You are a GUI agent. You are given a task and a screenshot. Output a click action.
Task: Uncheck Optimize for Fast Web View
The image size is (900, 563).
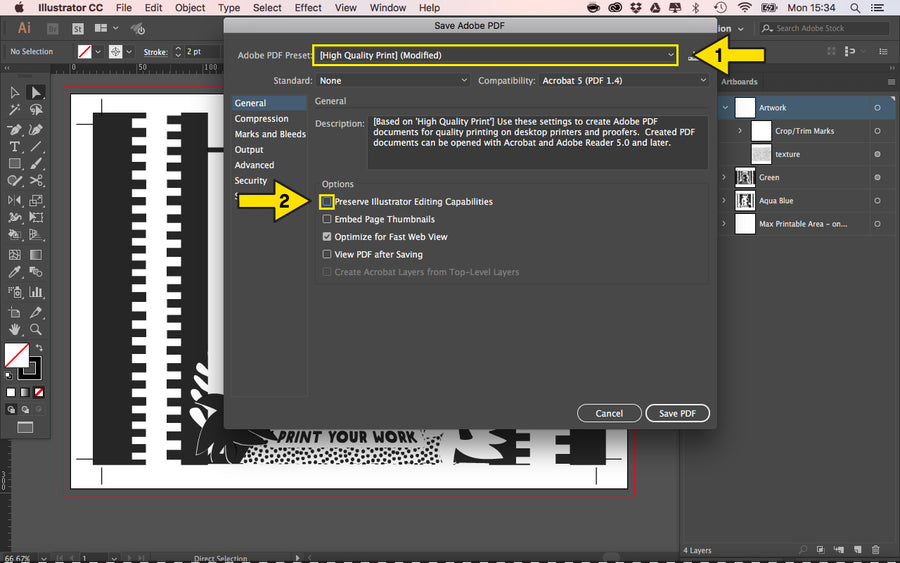[x=327, y=236]
